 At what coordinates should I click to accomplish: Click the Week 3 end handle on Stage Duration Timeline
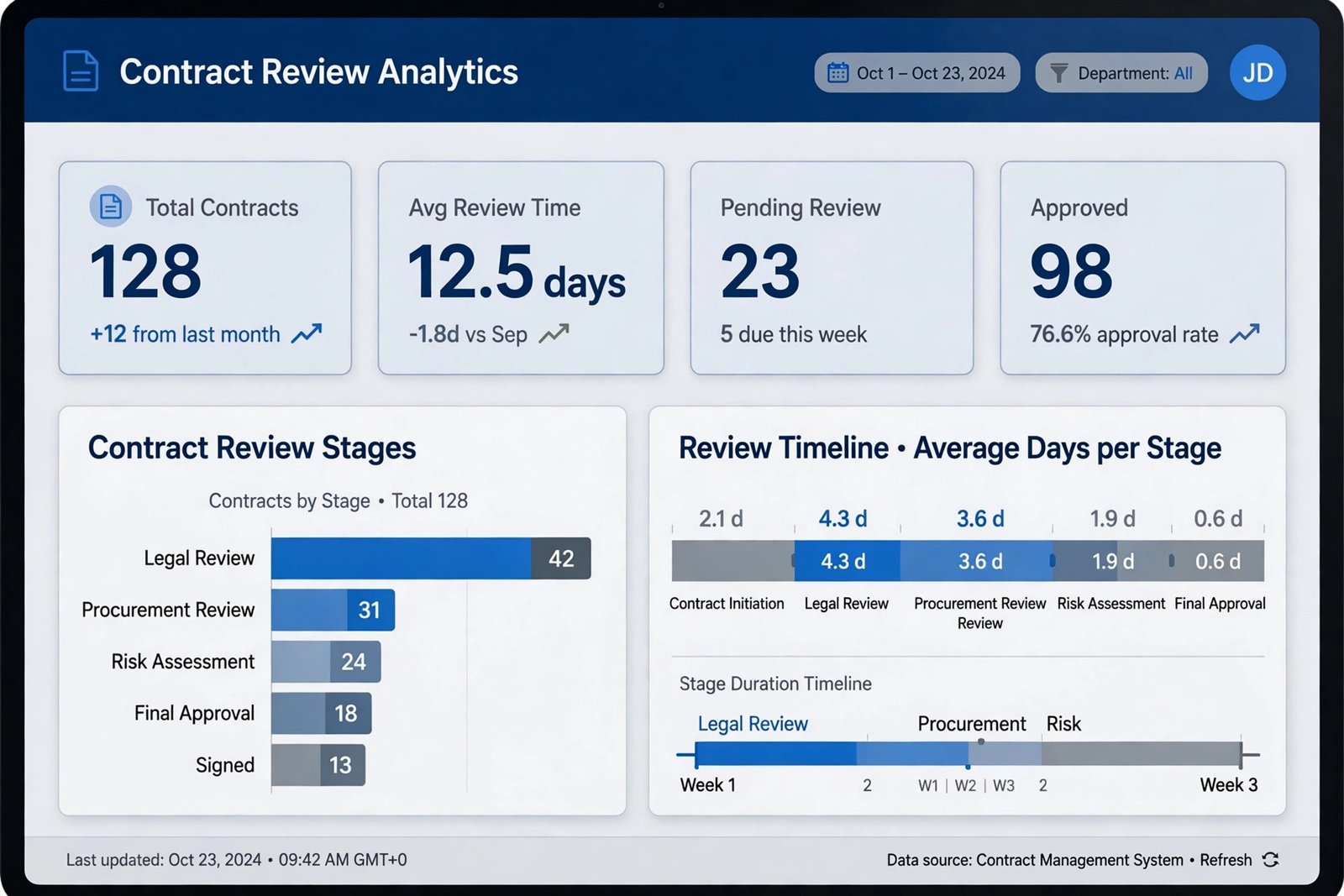1241,755
